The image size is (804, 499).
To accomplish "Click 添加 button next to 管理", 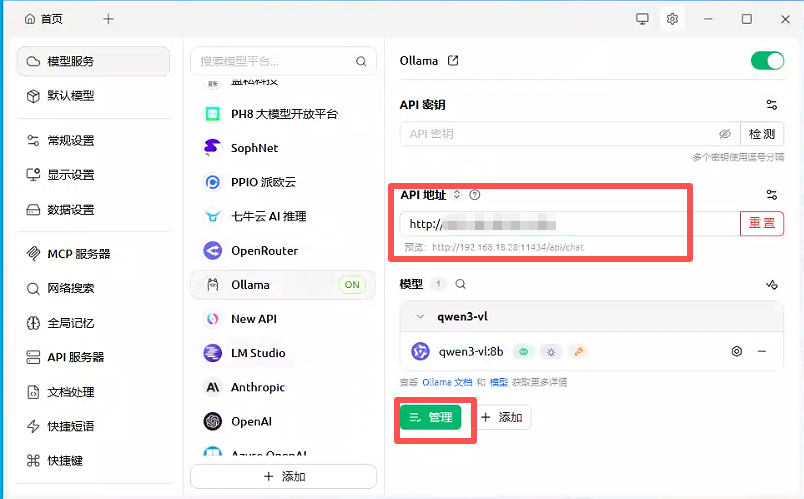I will coord(502,417).
